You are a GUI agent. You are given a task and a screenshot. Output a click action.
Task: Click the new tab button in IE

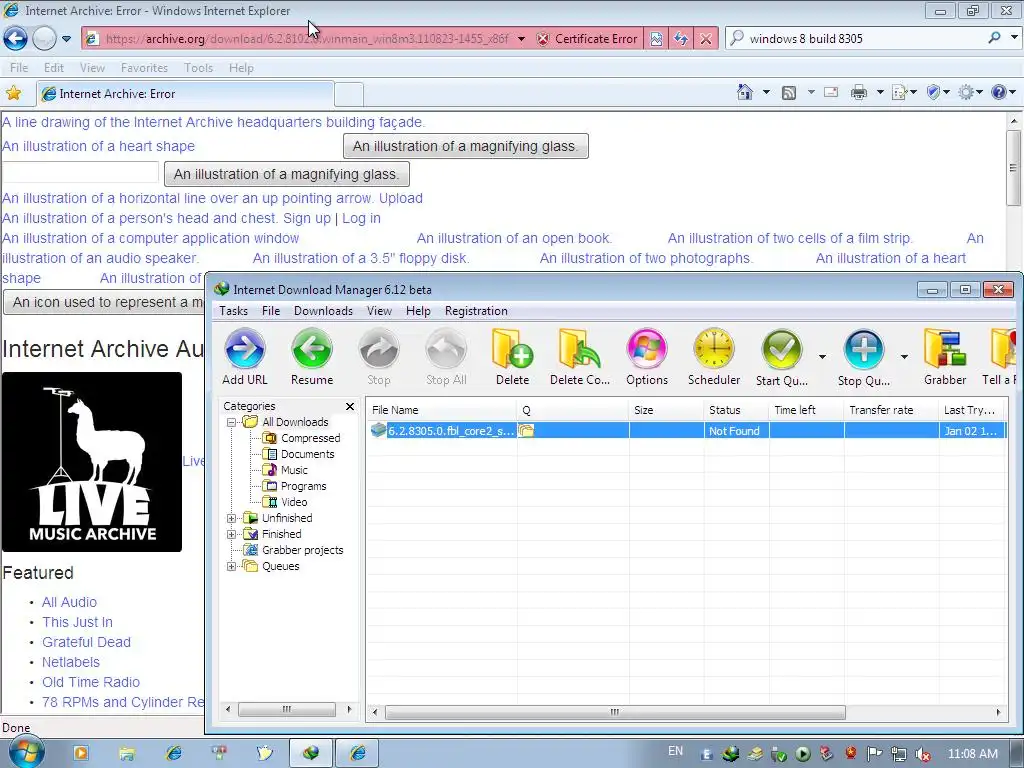click(349, 95)
